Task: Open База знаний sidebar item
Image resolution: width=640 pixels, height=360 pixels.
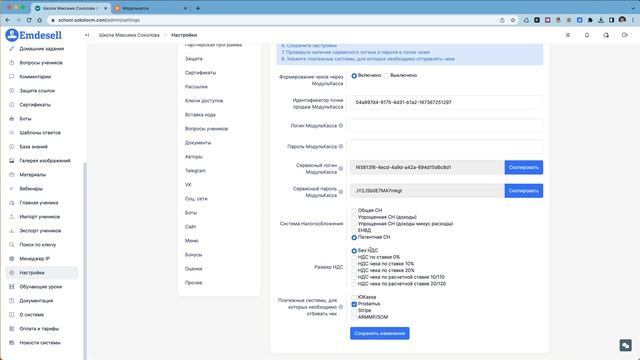Action: (x=33, y=147)
